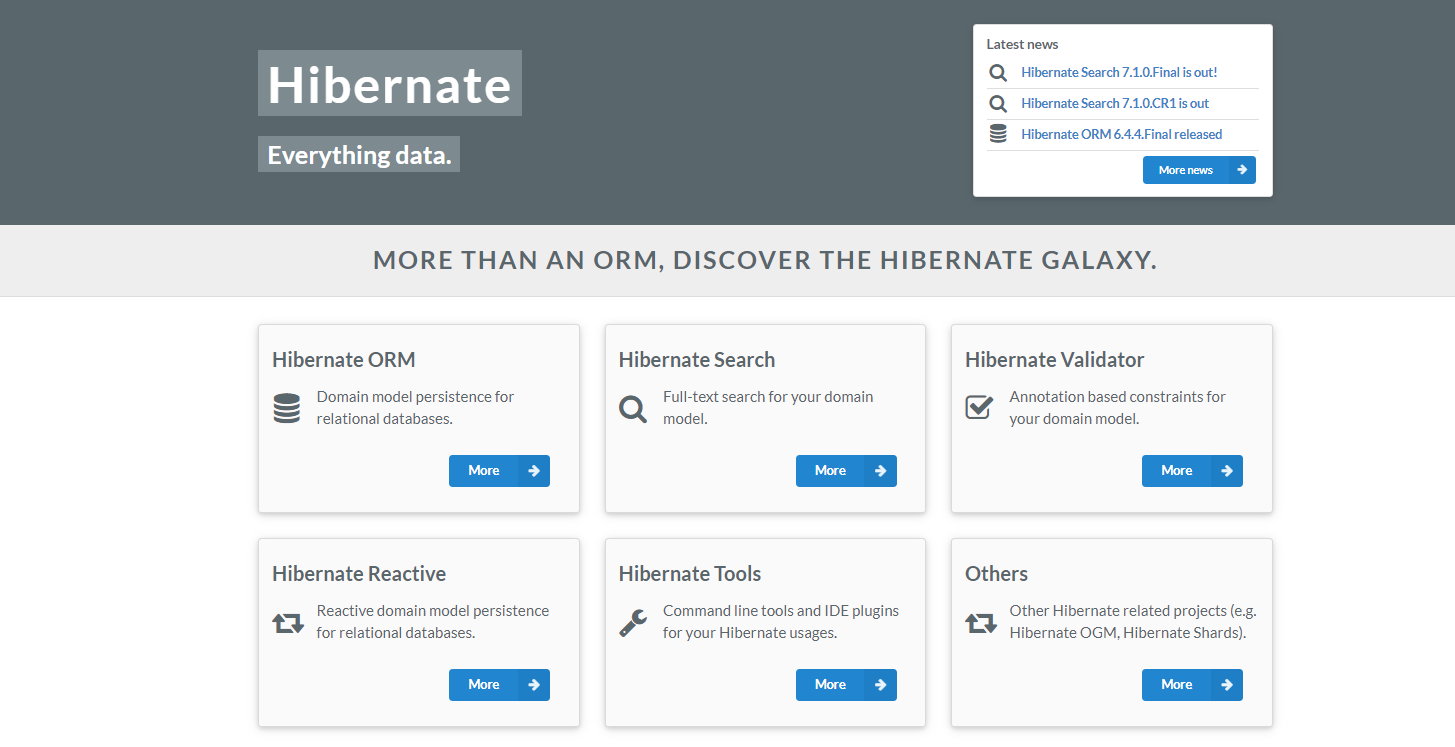Click database icon beside ORM 6.4.4.Final news
The image size is (1455, 747).
[998, 134]
